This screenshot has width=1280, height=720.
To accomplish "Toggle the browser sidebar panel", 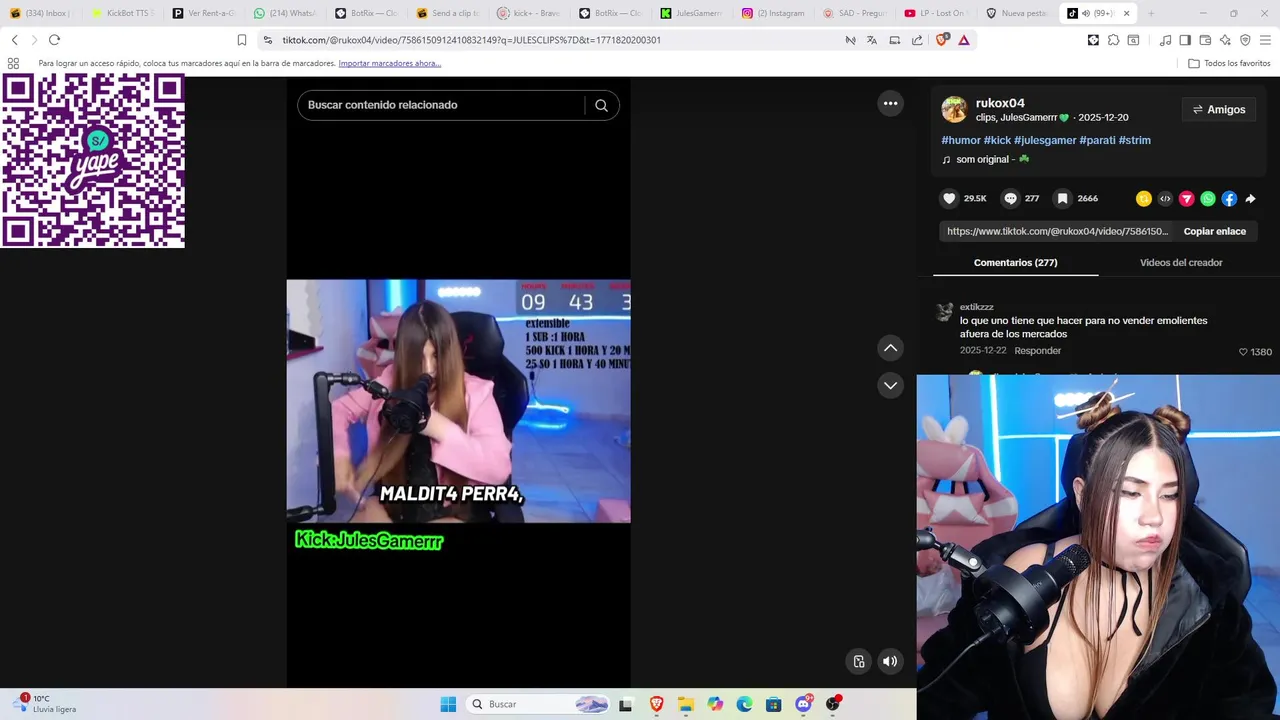I will coord(1185,40).
